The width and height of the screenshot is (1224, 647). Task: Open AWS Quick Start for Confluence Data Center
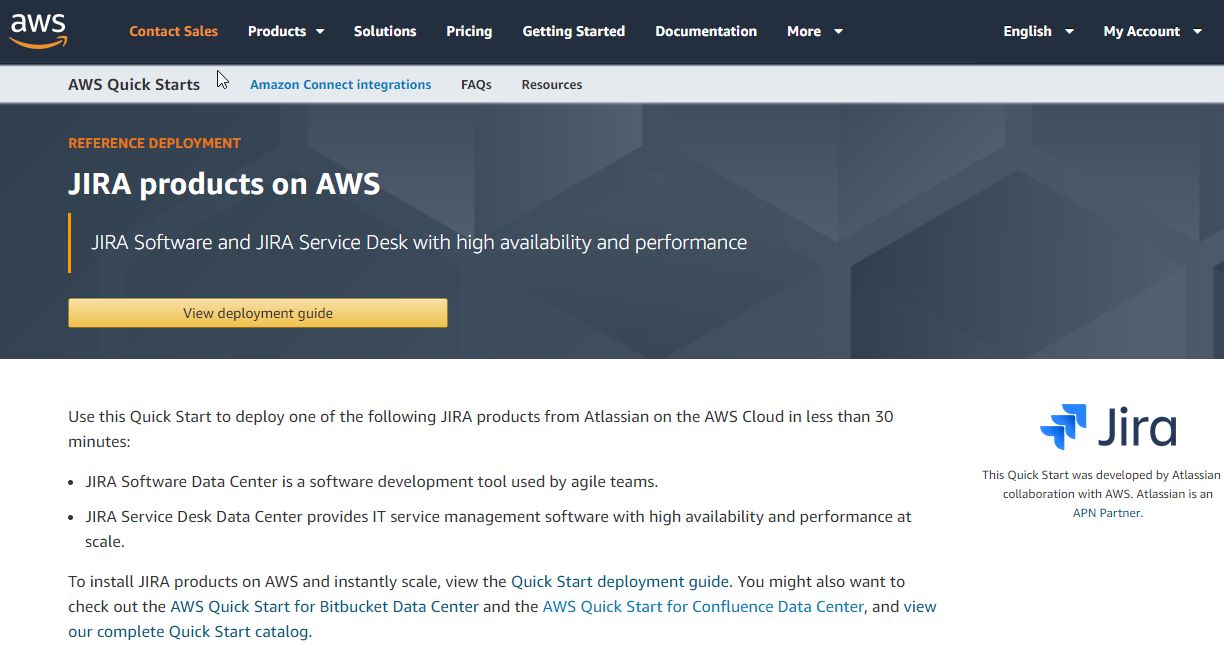[703, 606]
